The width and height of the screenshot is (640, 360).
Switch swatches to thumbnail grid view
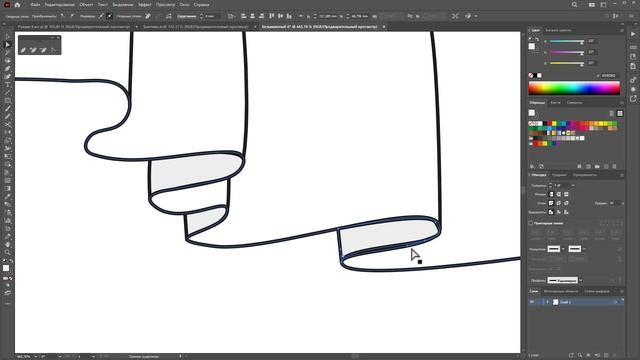tap(620, 113)
